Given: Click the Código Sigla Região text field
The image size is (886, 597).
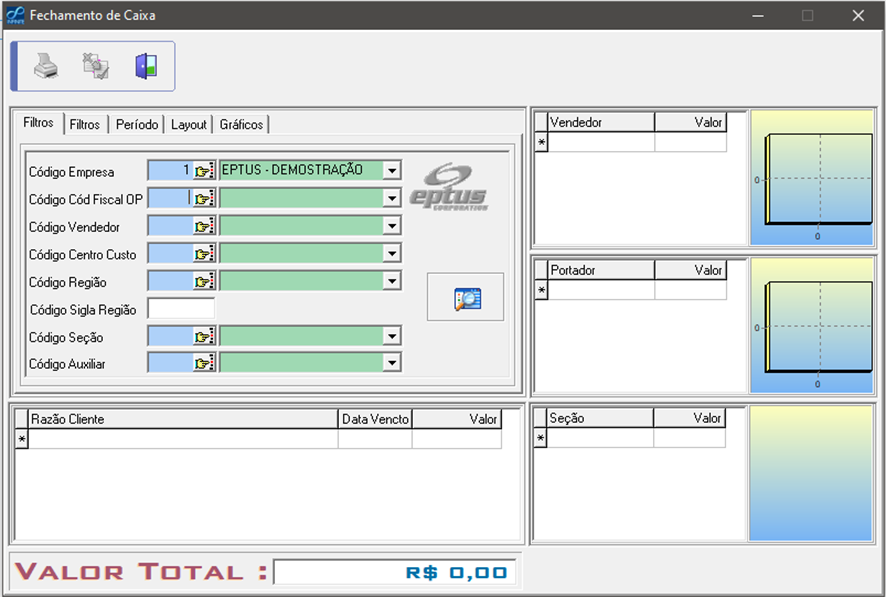Looking at the screenshot, I should pos(181,309).
